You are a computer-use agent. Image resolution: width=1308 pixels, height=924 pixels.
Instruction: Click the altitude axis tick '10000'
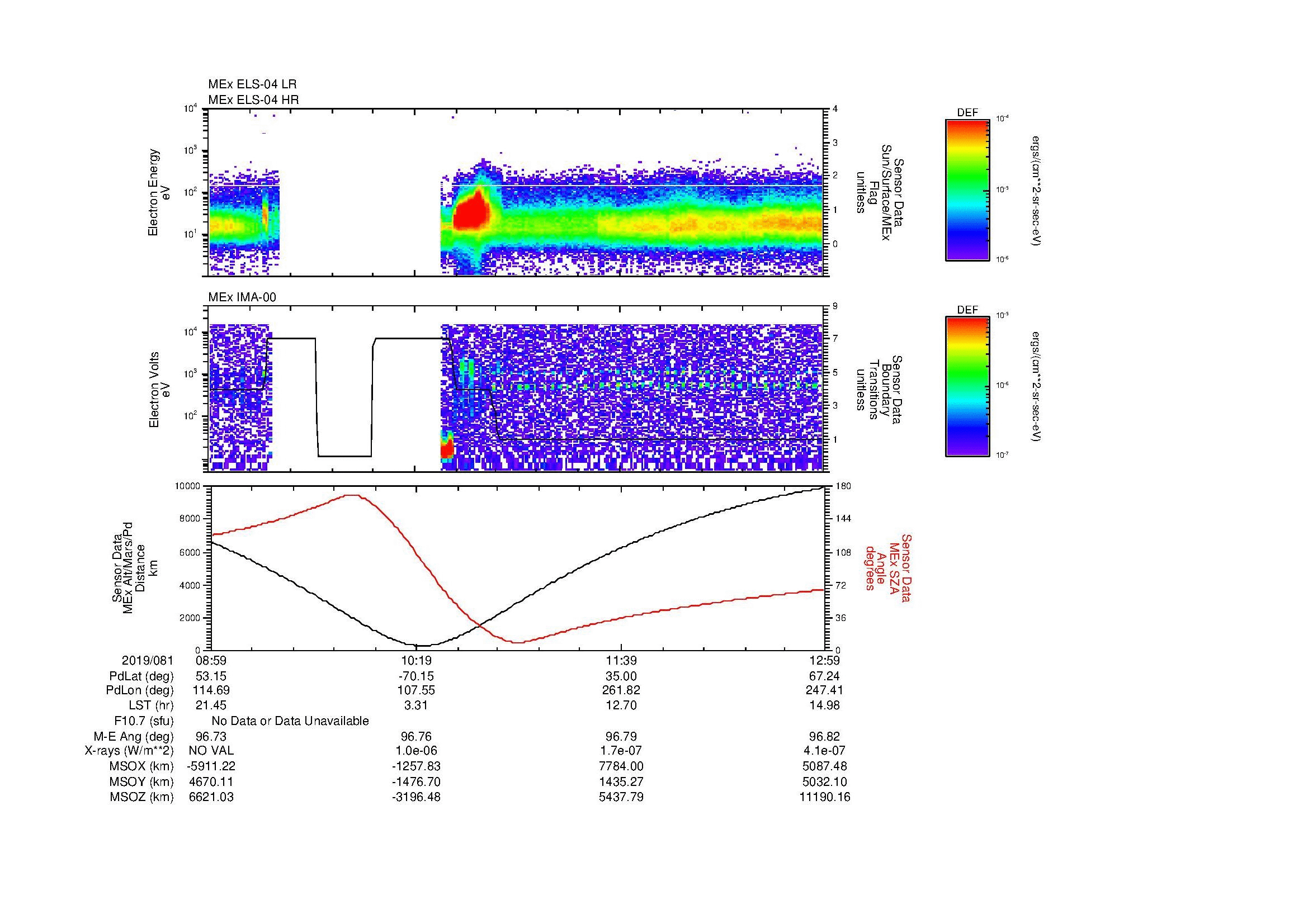pos(188,486)
